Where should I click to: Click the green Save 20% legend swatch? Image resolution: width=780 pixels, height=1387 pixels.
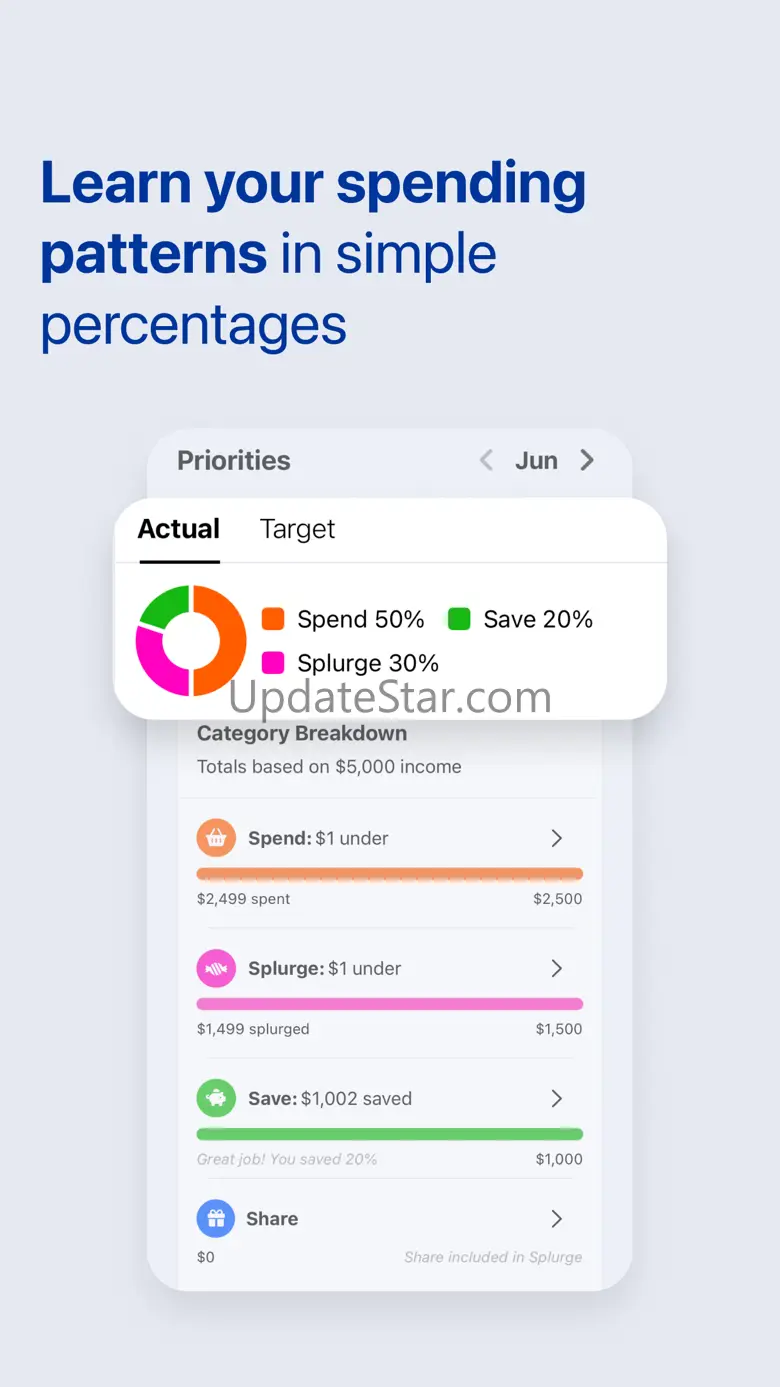tap(459, 619)
